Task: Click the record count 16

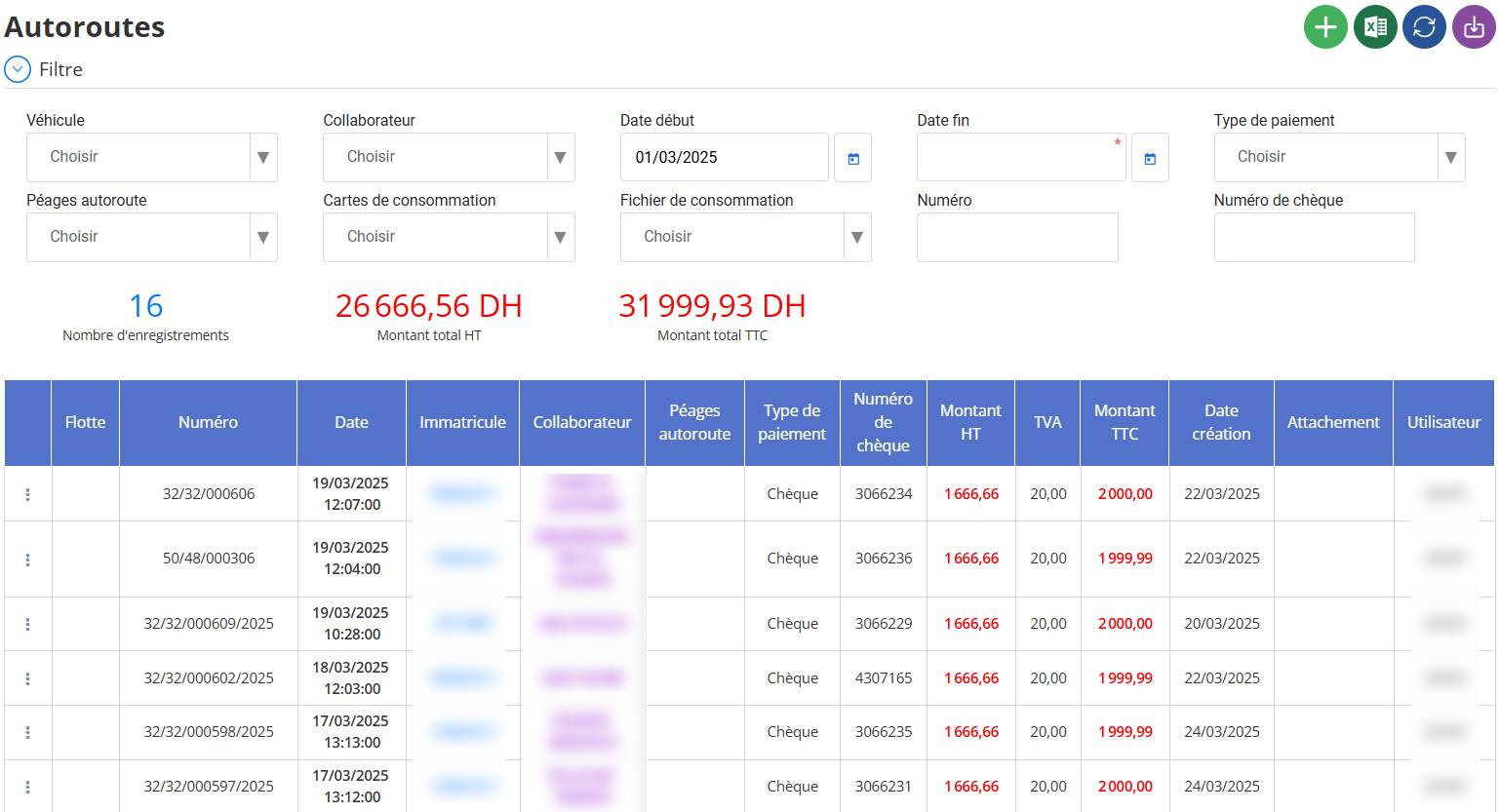Action: tap(146, 306)
